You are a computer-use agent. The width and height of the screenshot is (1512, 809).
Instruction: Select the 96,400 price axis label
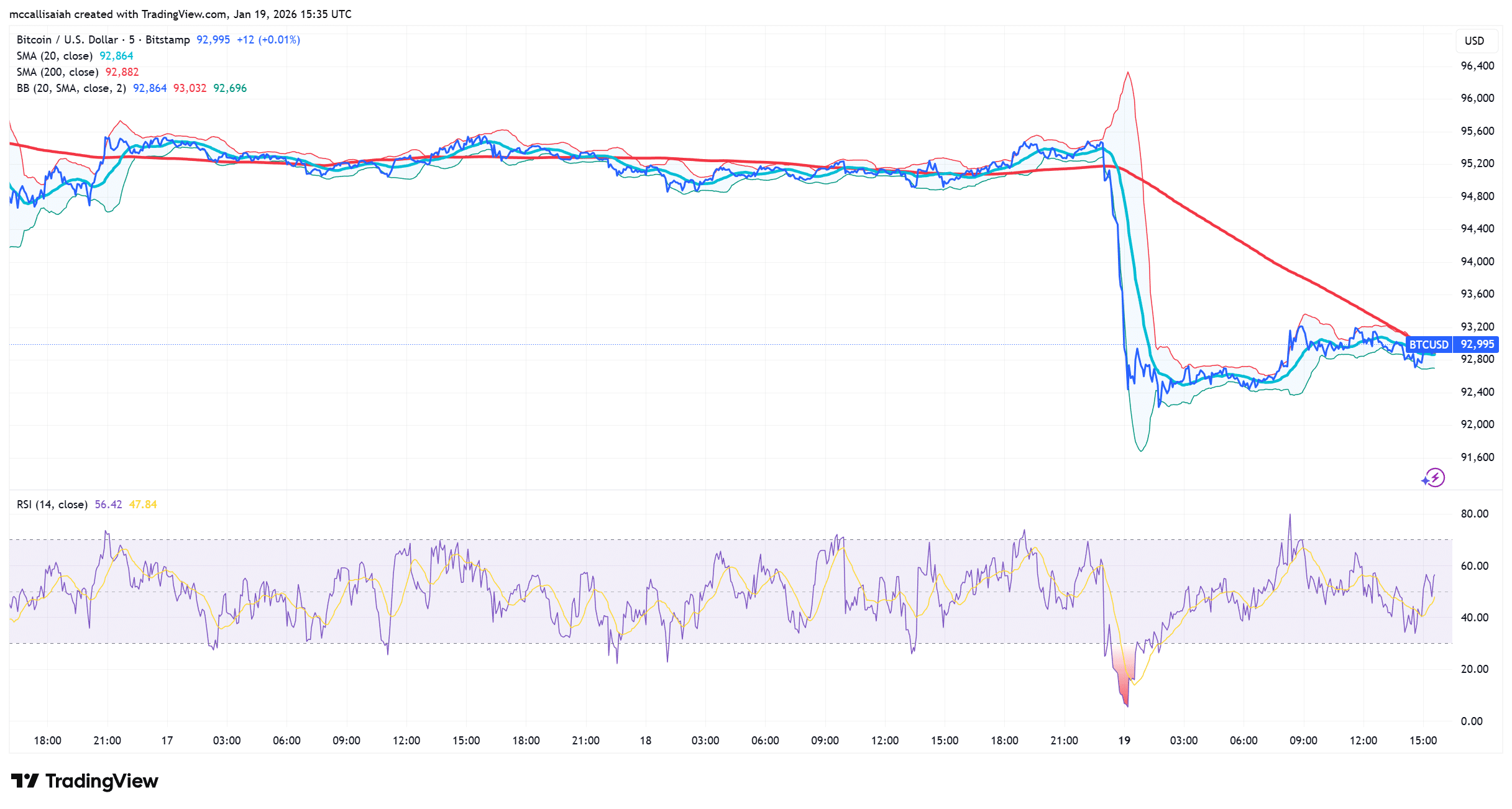coord(1477,66)
